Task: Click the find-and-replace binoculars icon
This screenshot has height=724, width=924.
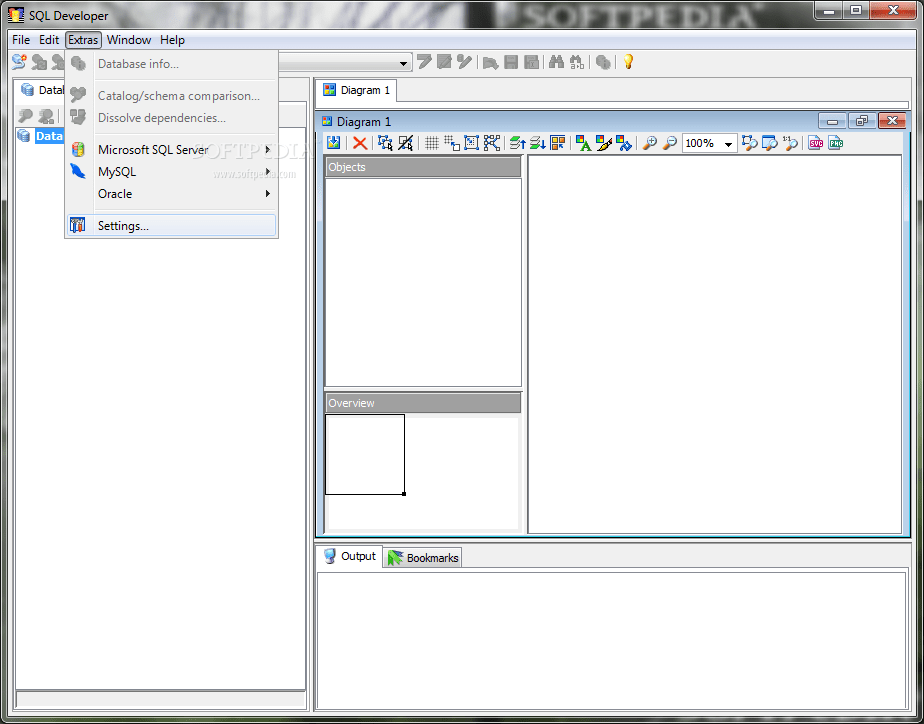Action: (577, 62)
